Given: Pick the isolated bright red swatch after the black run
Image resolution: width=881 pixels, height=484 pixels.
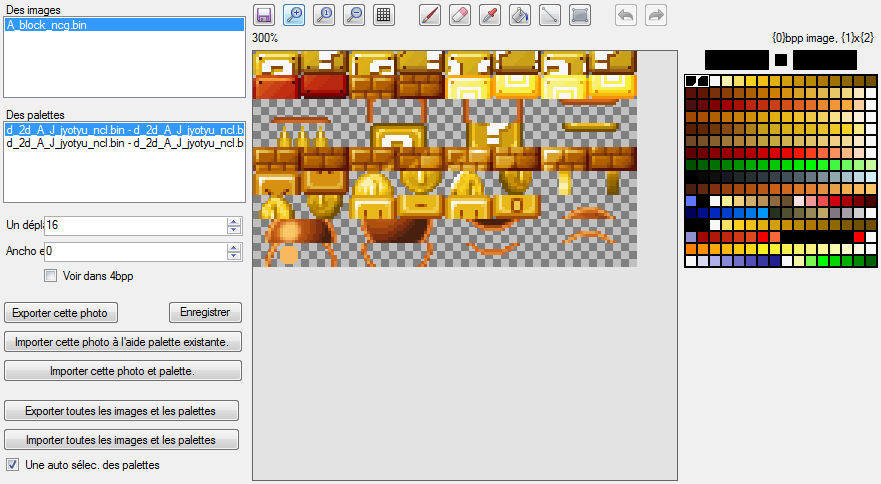Looking at the screenshot, I should click(x=859, y=237).
